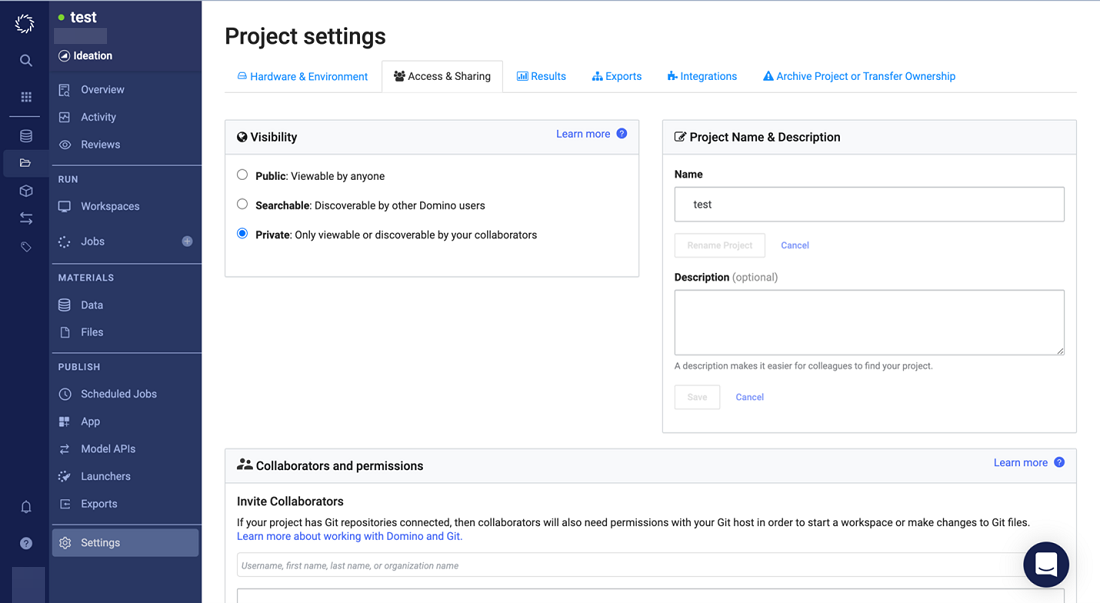
Task: Click the two-arrows icon in the narrow rail
Action: [26, 219]
